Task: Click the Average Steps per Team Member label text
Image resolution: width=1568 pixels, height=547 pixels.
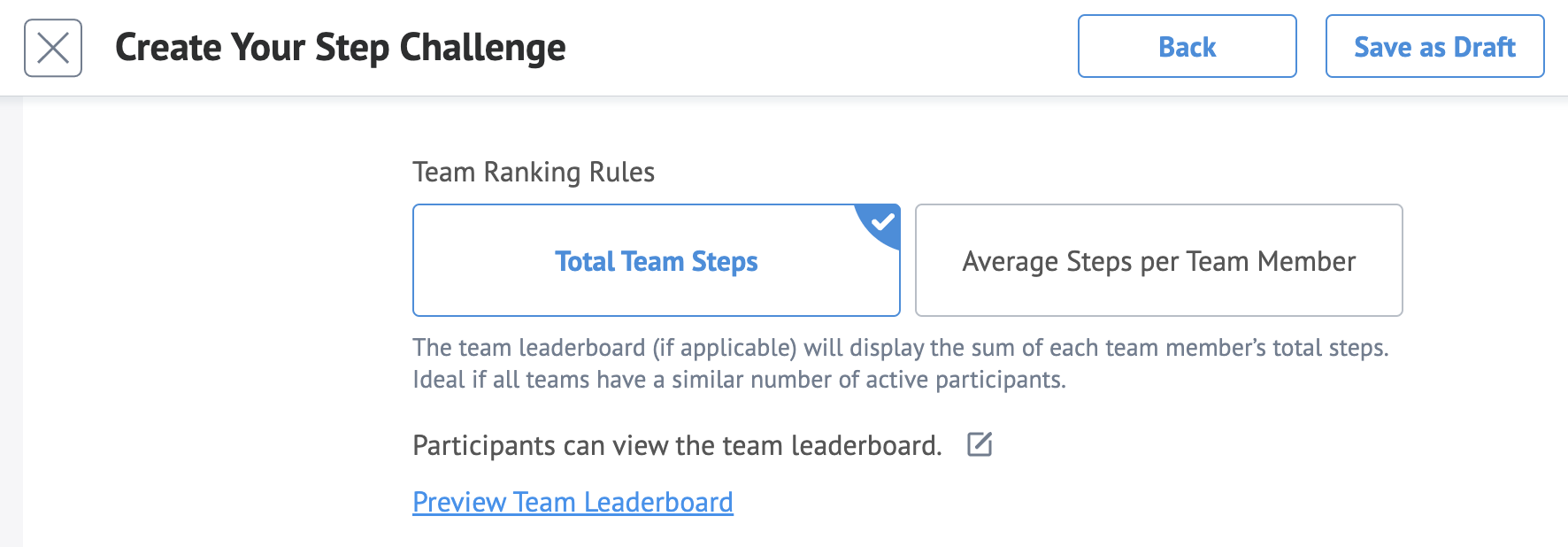Action: (x=1158, y=261)
